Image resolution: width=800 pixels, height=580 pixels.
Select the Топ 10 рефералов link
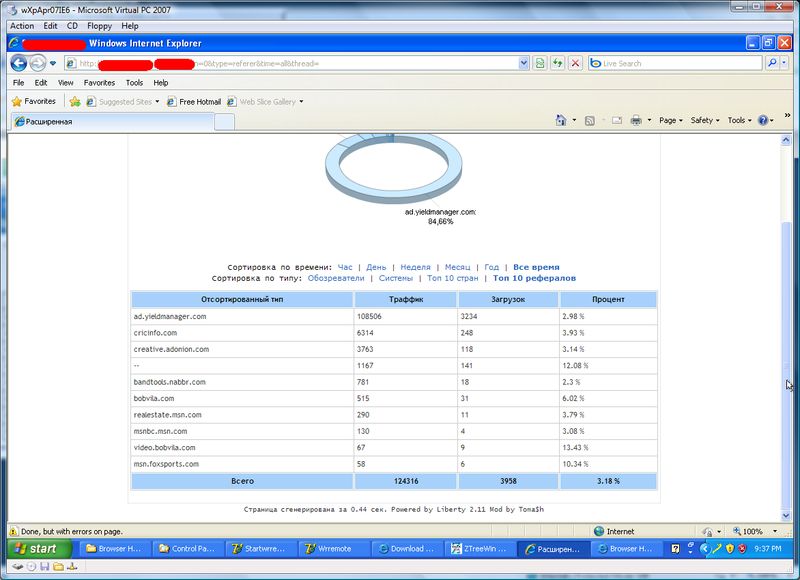pyautogui.click(x=534, y=279)
